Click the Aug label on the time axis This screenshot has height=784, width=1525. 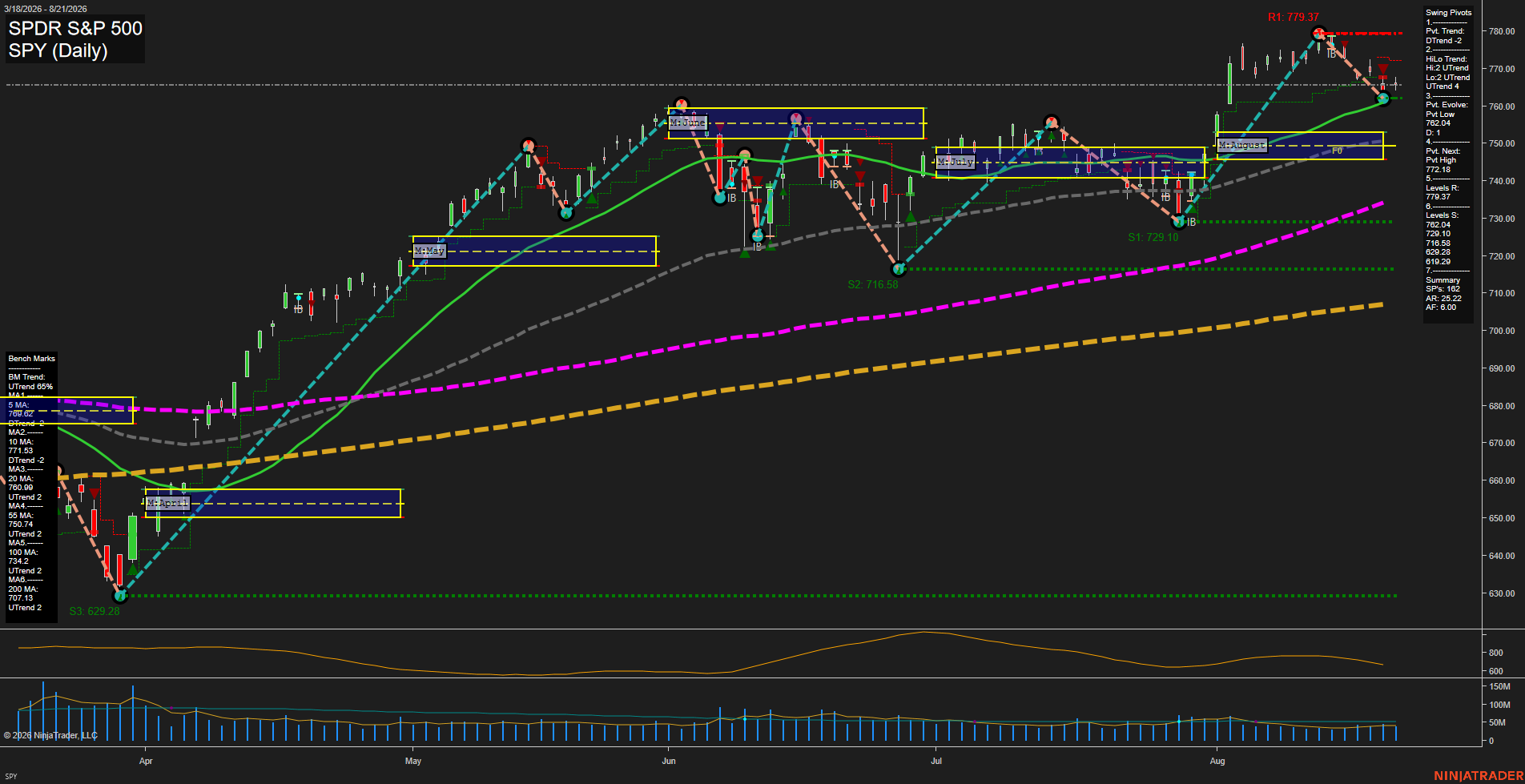pos(1217,761)
